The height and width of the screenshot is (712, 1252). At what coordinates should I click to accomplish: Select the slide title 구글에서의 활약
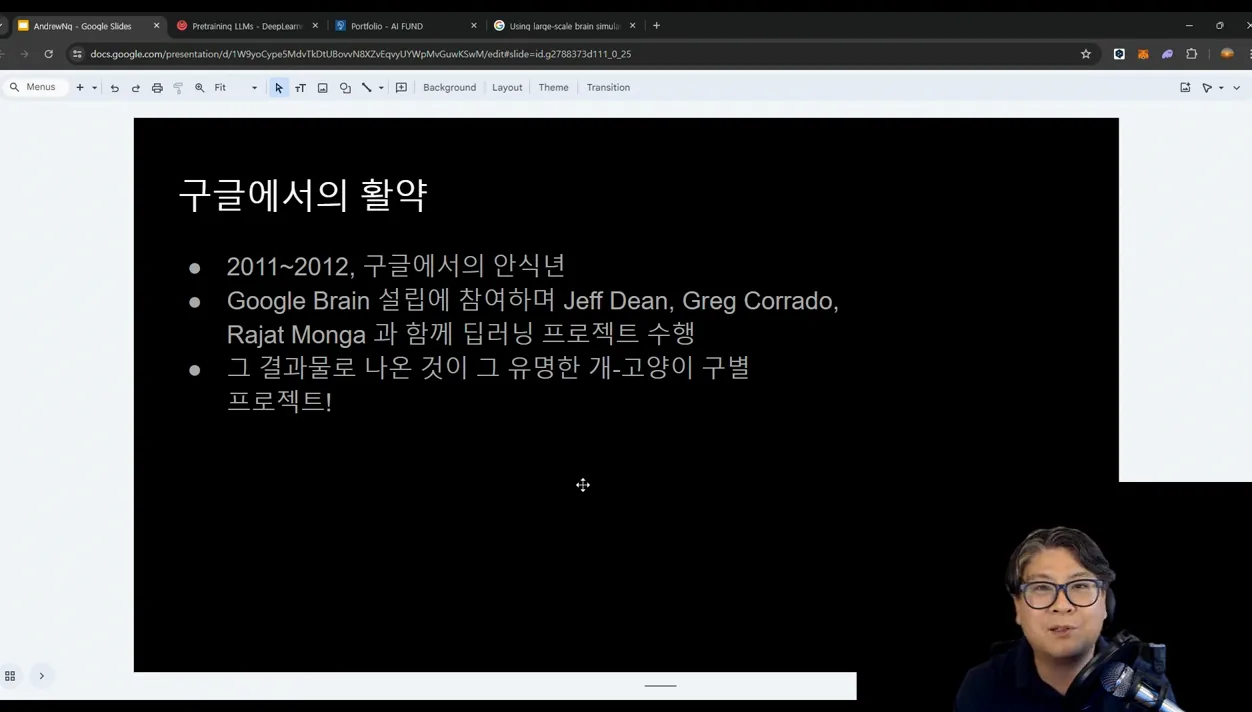point(303,195)
